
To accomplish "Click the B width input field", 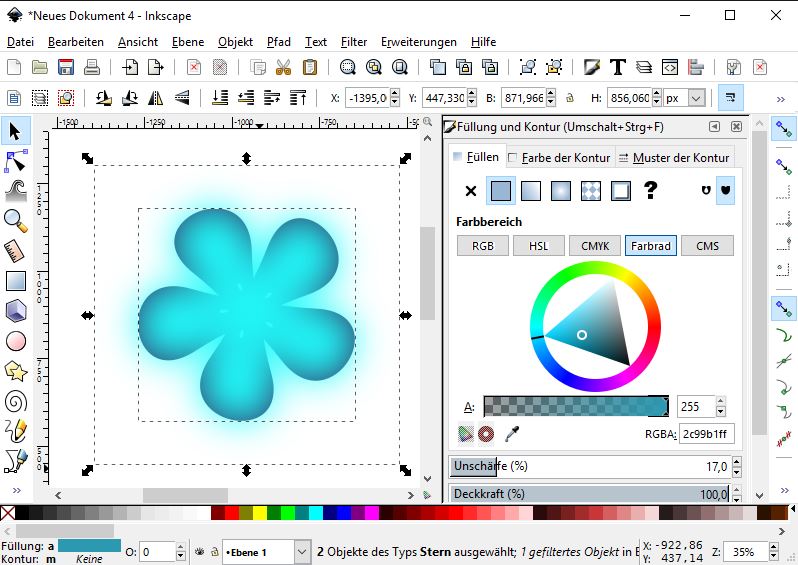I will point(524,98).
